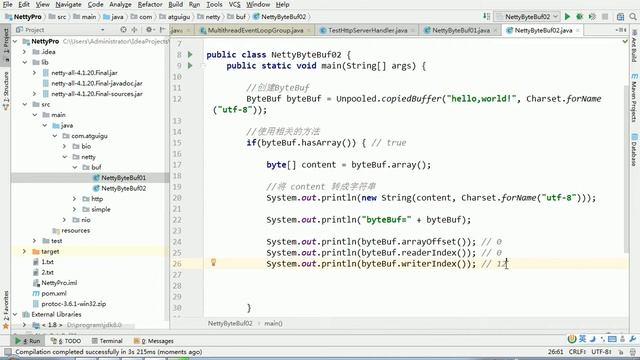Collapse External Libraries node
The image size is (640, 360).
point(15,314)
